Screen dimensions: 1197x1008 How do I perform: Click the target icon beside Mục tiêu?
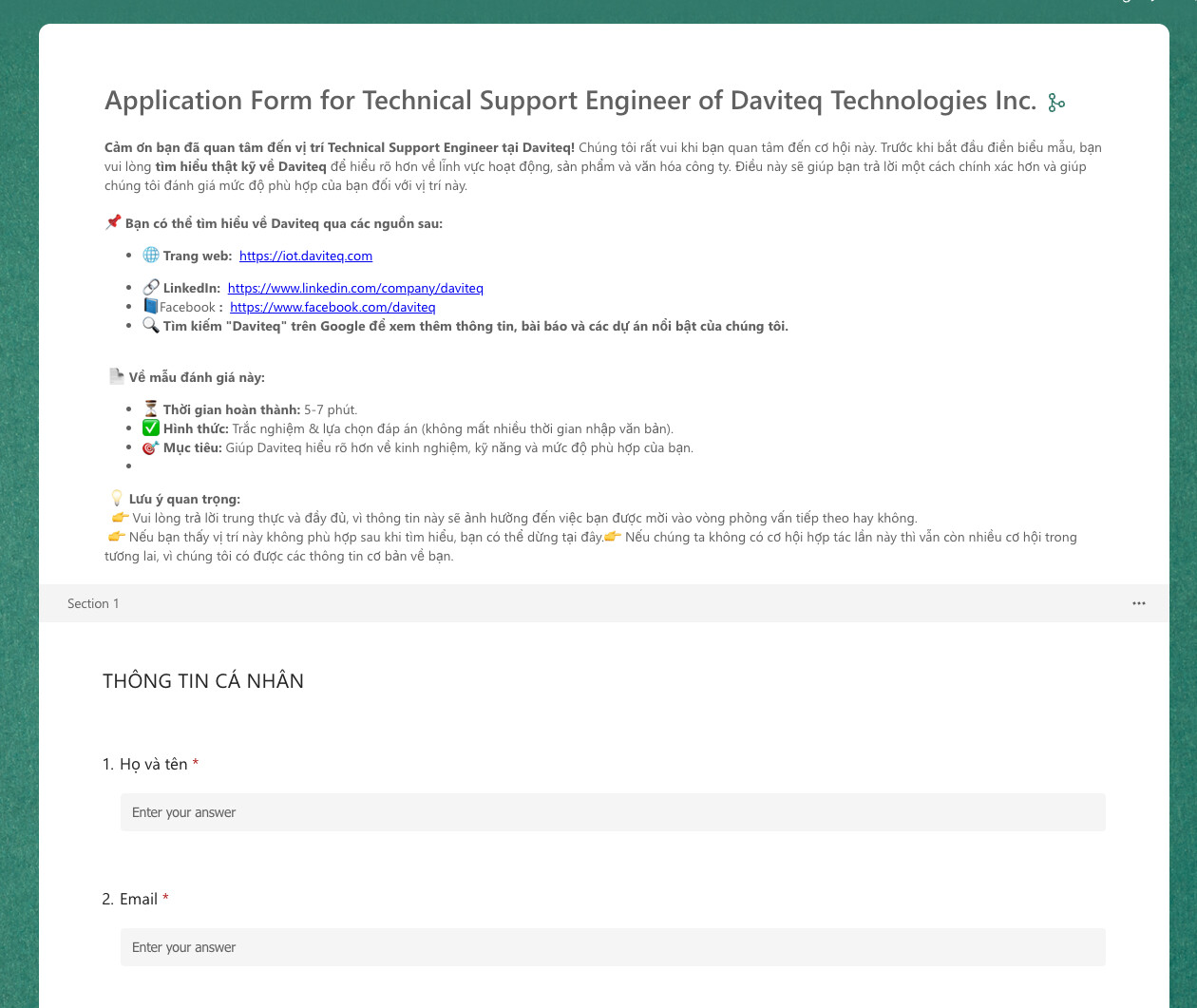click(x=151, y=447)
